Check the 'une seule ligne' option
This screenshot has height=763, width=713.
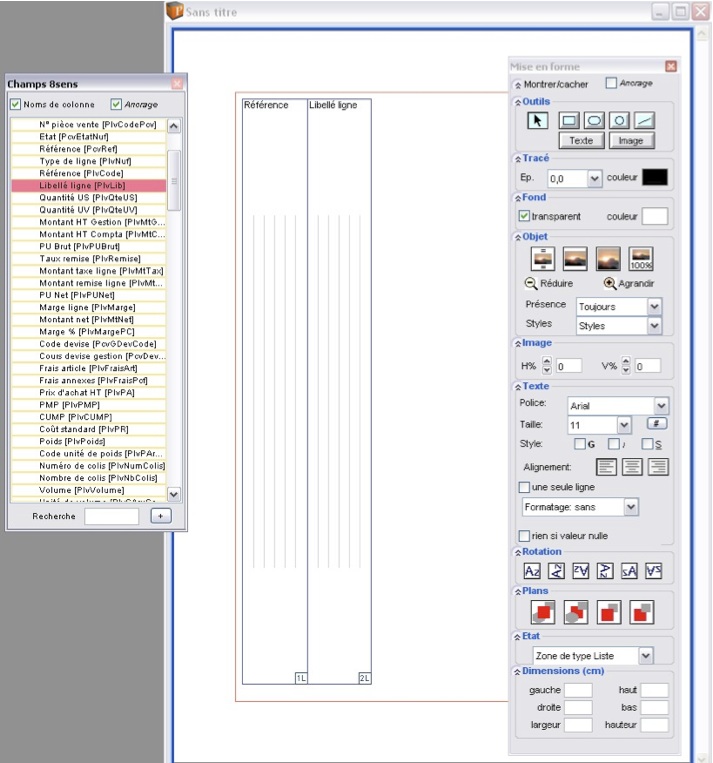coord(524,487)
